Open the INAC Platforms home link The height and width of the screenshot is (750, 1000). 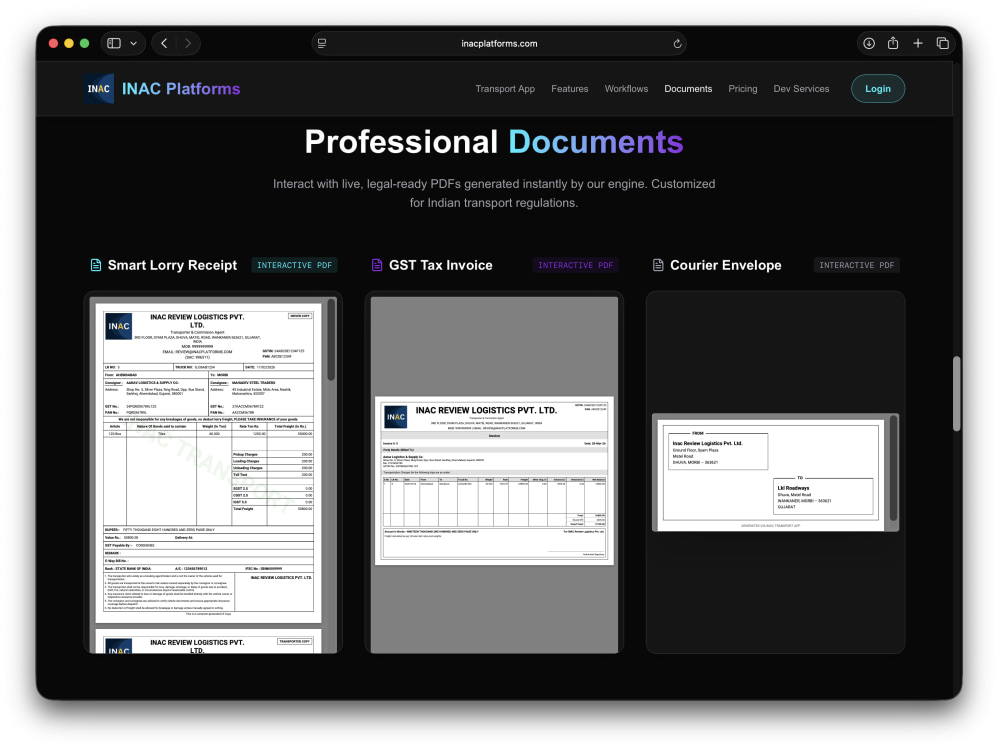pos(181,89)
